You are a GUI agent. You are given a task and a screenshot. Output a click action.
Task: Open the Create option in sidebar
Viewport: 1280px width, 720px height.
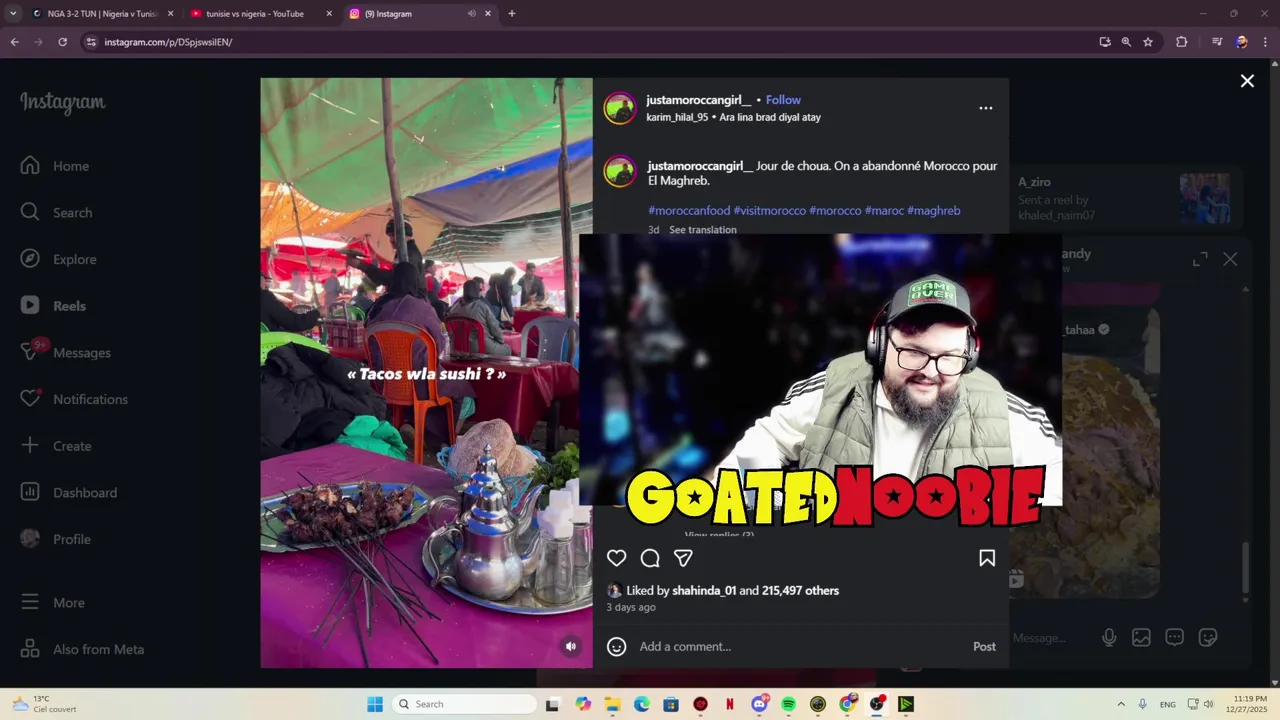click(57, 446)
